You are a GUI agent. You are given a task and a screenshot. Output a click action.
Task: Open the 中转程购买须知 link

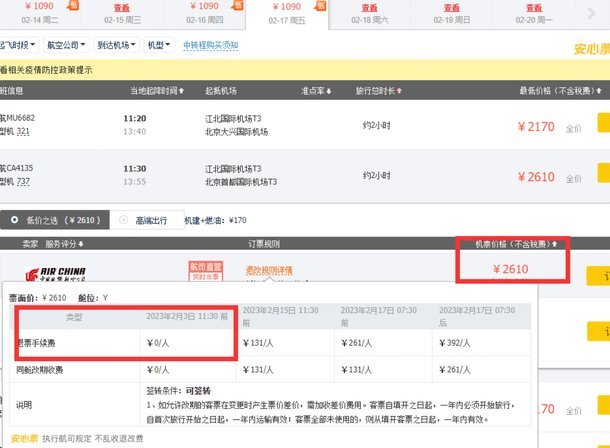click(210, 46)
